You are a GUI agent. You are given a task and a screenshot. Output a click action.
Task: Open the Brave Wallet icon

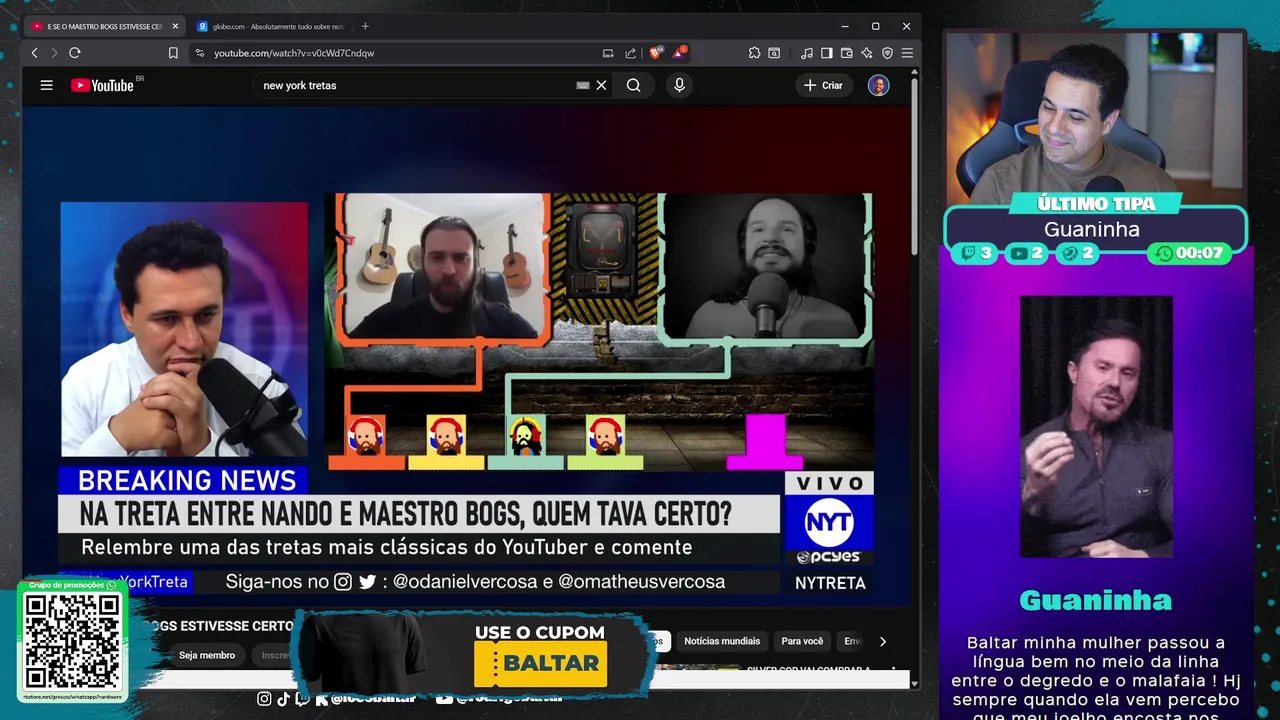point(847,53)
